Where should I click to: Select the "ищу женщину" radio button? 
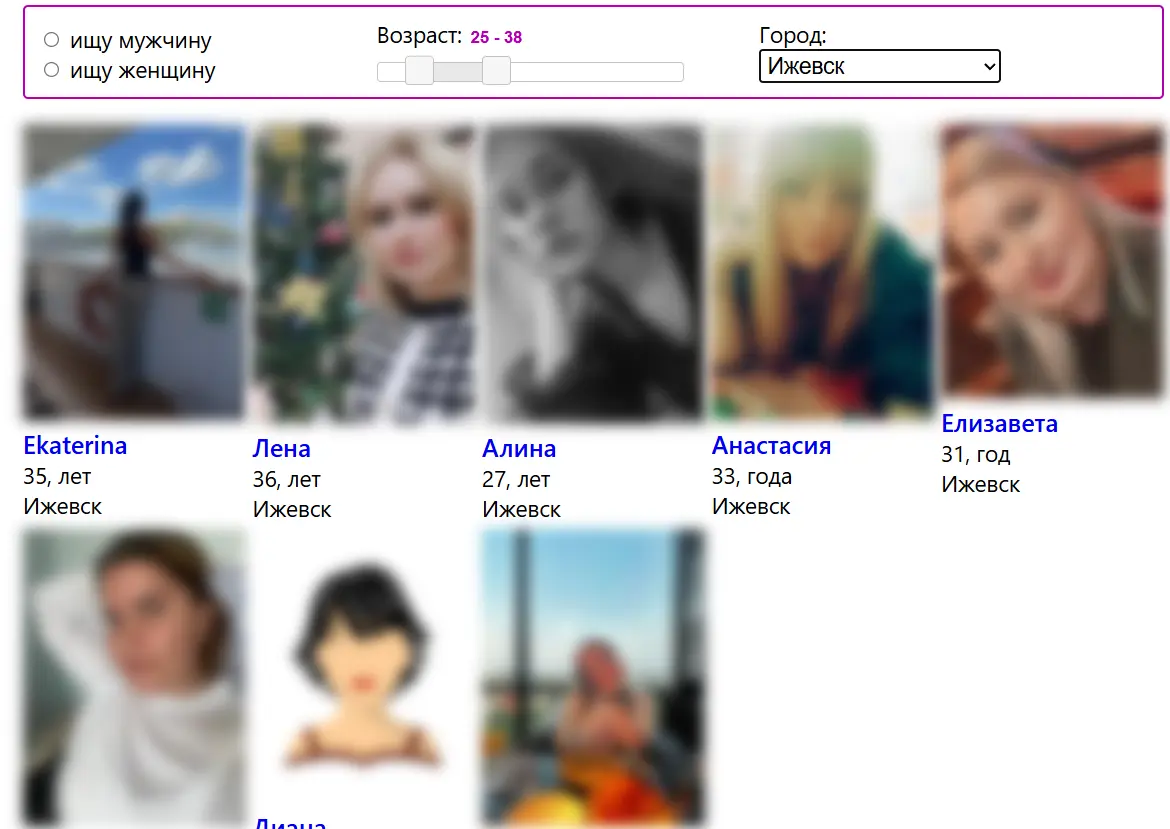pyautogui.click(x=52, y=70)
